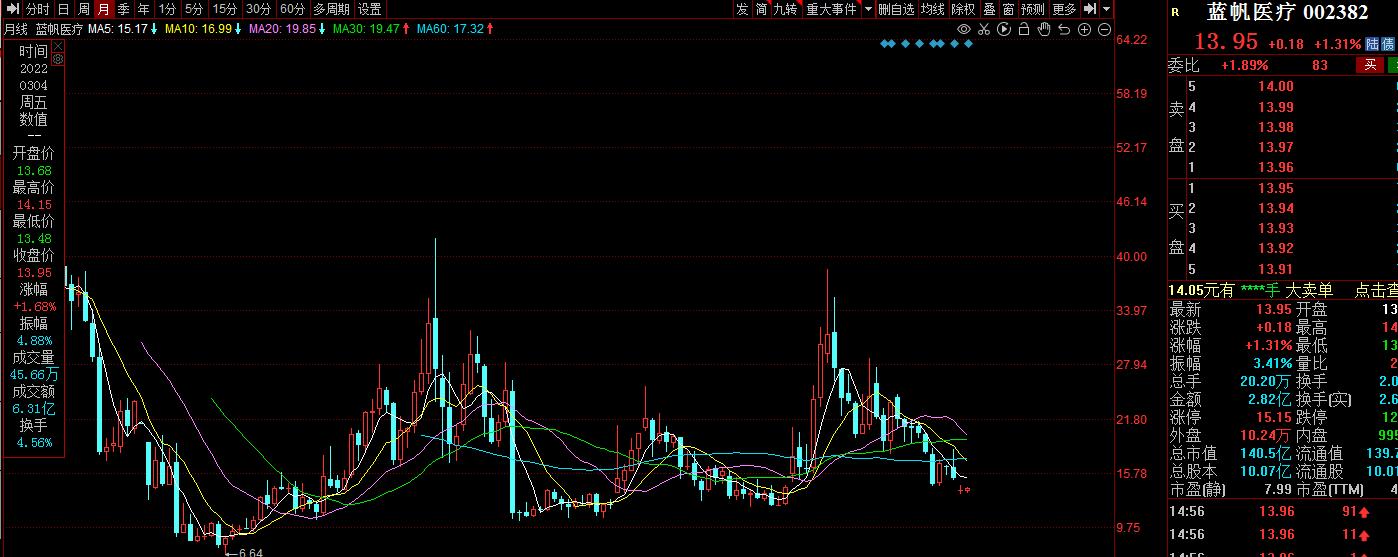Click buy level 5 price 13.91
Viewport: 1398px width, 557px height.
[1275, 268]
